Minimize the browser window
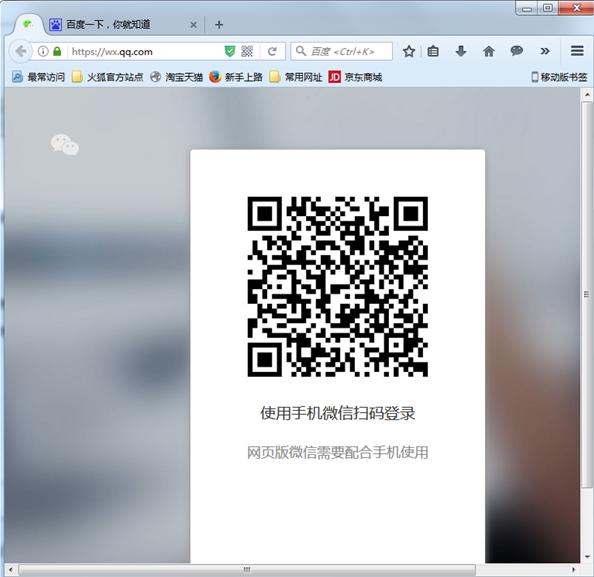Viewport: 594px width, 577px height. tap(527, 8)
